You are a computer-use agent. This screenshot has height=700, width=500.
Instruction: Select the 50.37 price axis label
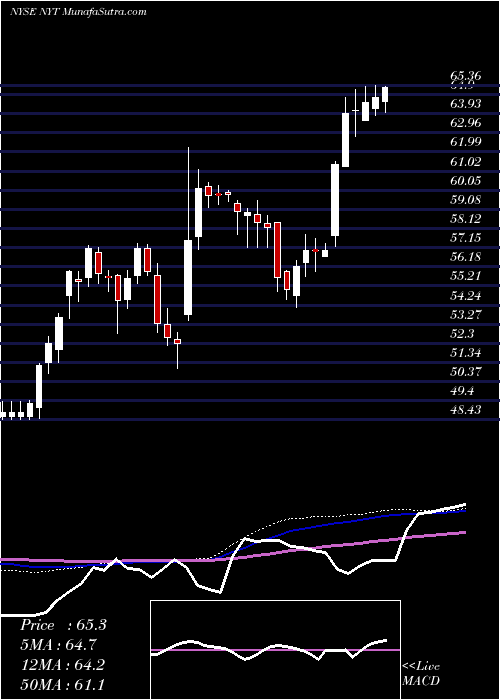(466, 371)
